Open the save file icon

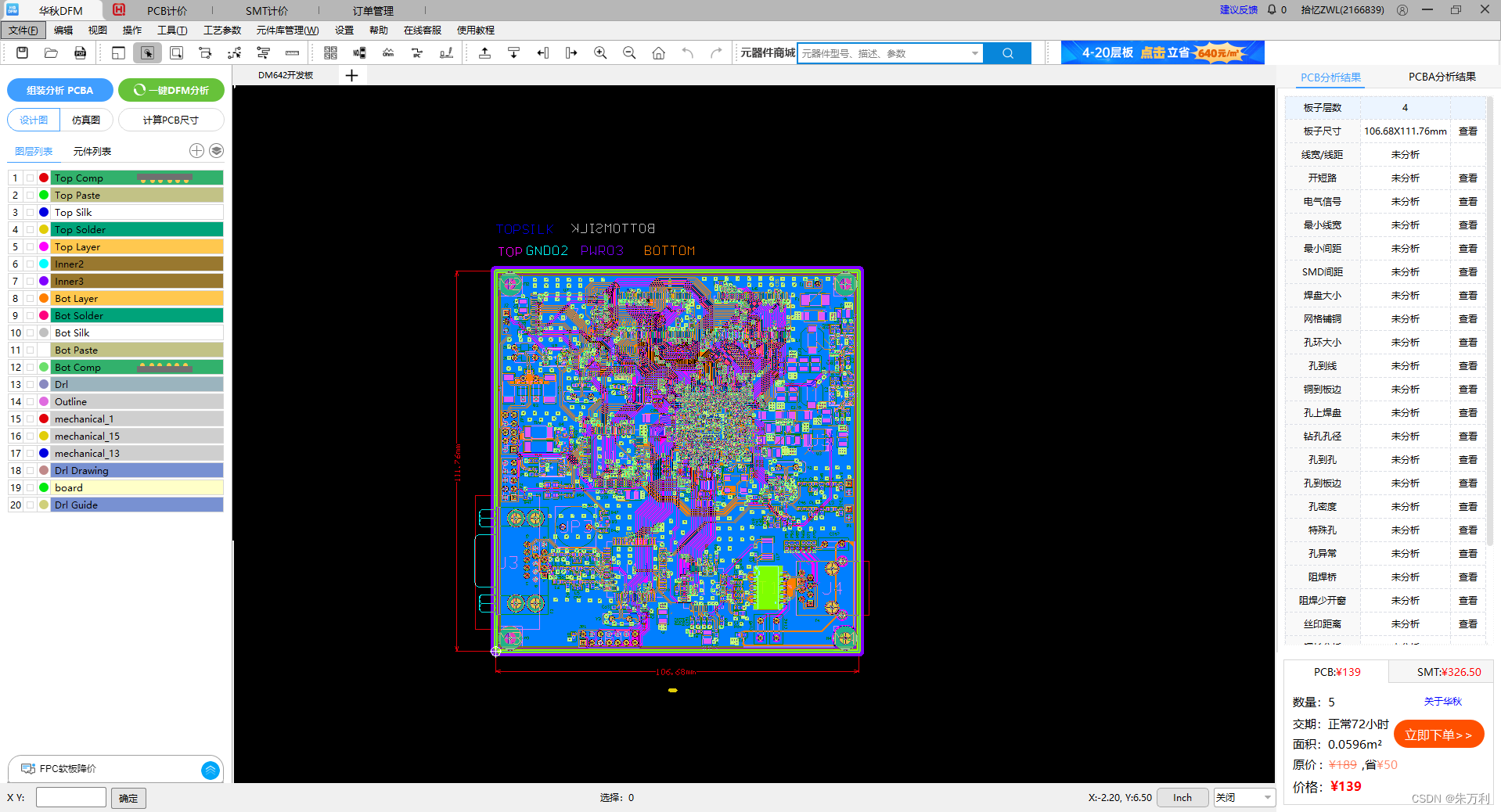click(22, 52)
